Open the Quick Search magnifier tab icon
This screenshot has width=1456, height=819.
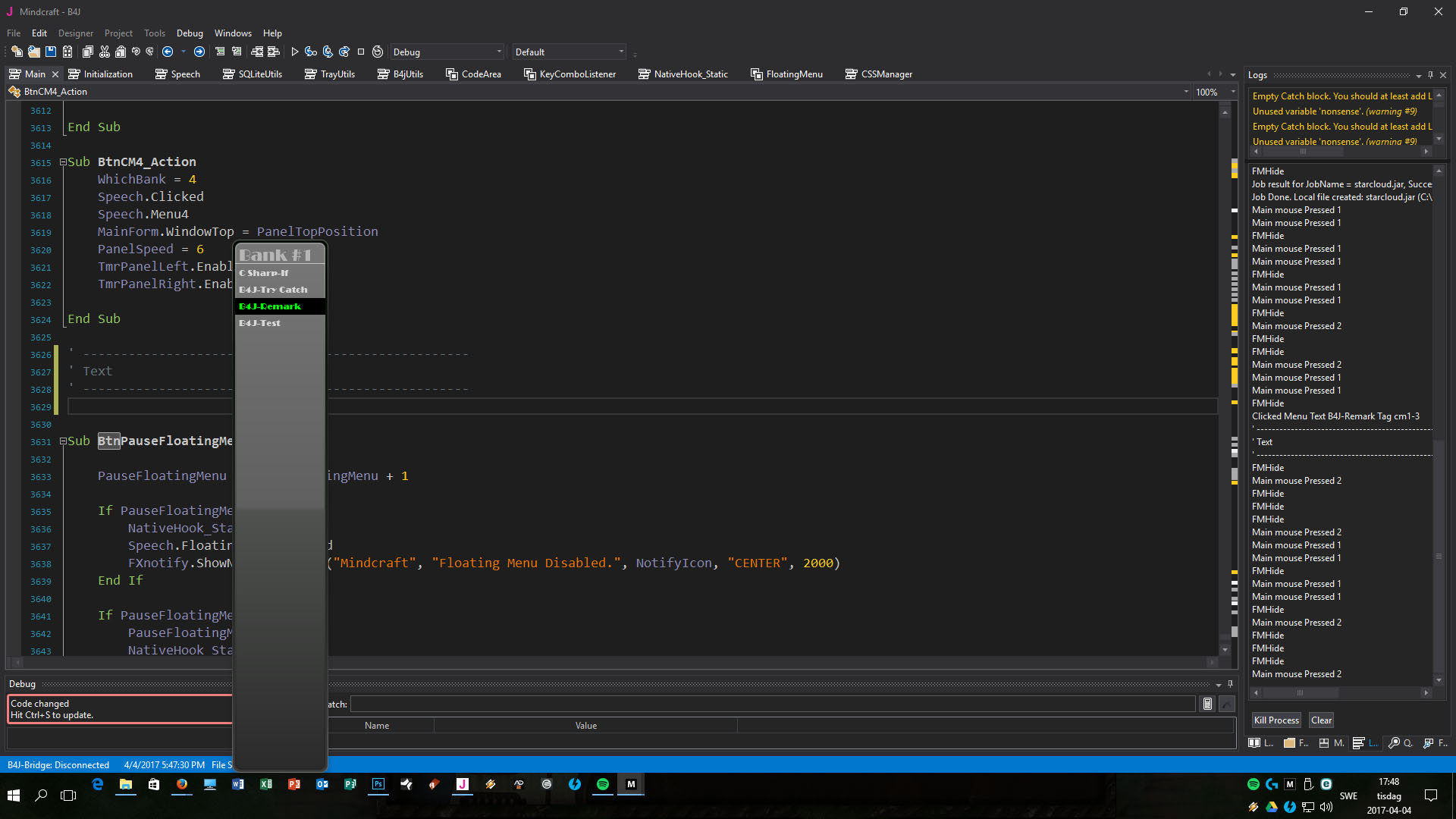pyautogui.click(x=1394, y=743)
